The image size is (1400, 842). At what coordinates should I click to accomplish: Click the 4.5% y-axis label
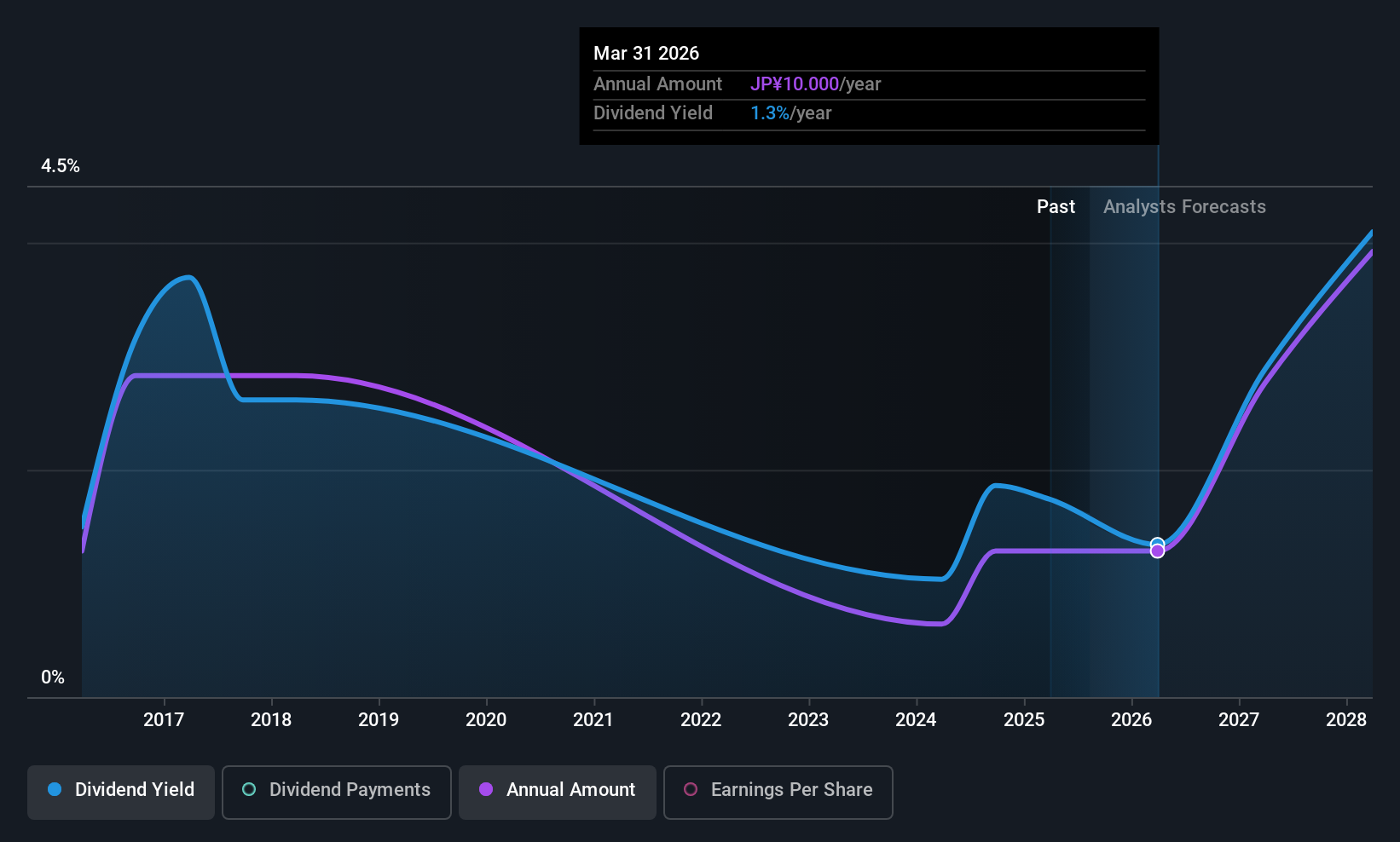[x=61, y=166]
